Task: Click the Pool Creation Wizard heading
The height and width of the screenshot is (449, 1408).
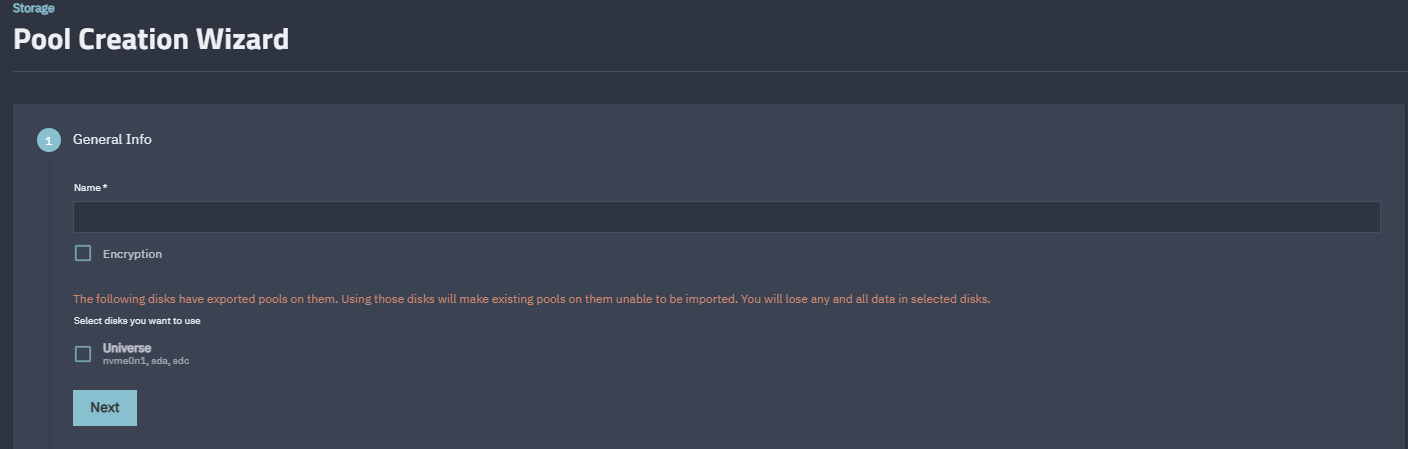Action: pos(151,40)
